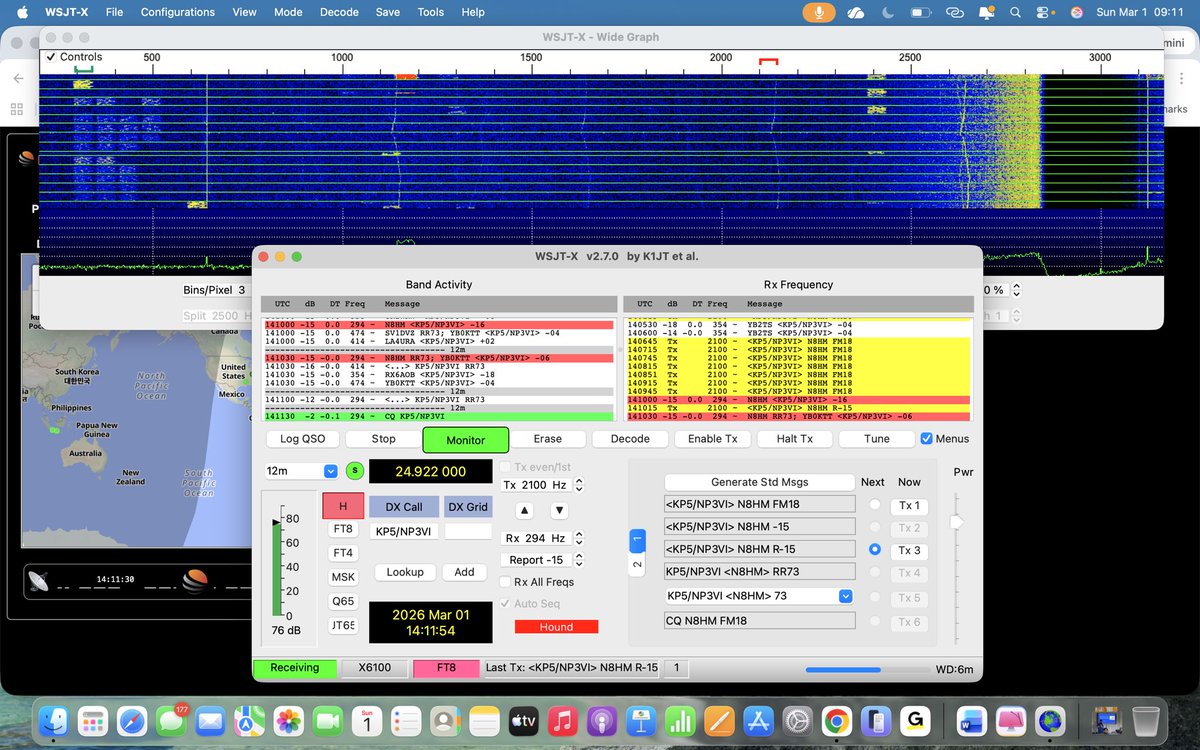Viewport: 1200px width, 750px height.
Task: Click the red Tx marker on frequency scale
Action: click(768, 63)
